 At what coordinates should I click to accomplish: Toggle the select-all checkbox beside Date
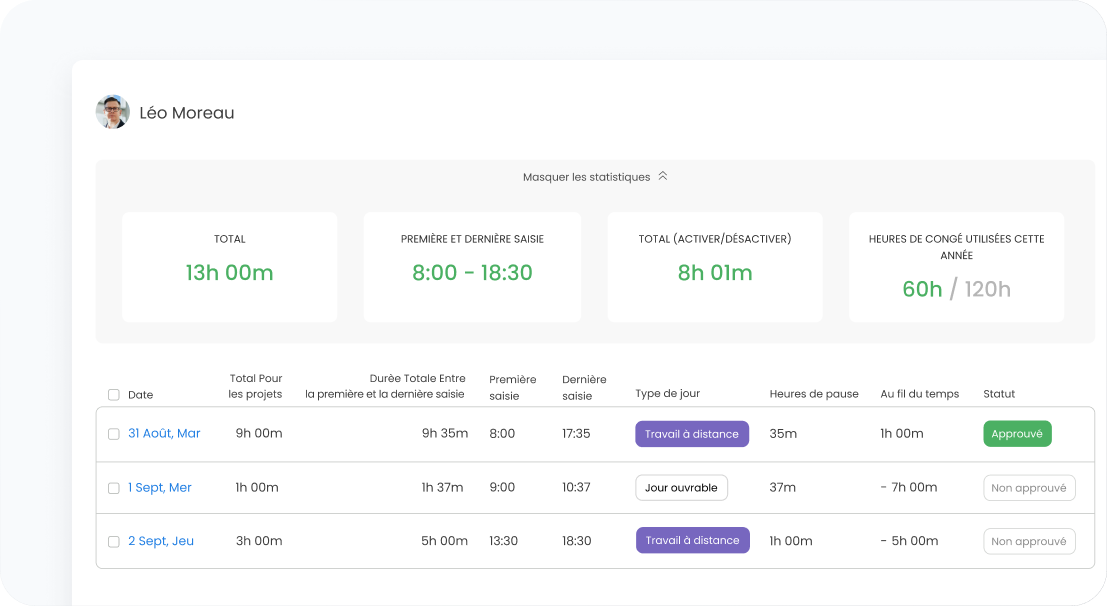pyautogui.click(x=114, y=395)
